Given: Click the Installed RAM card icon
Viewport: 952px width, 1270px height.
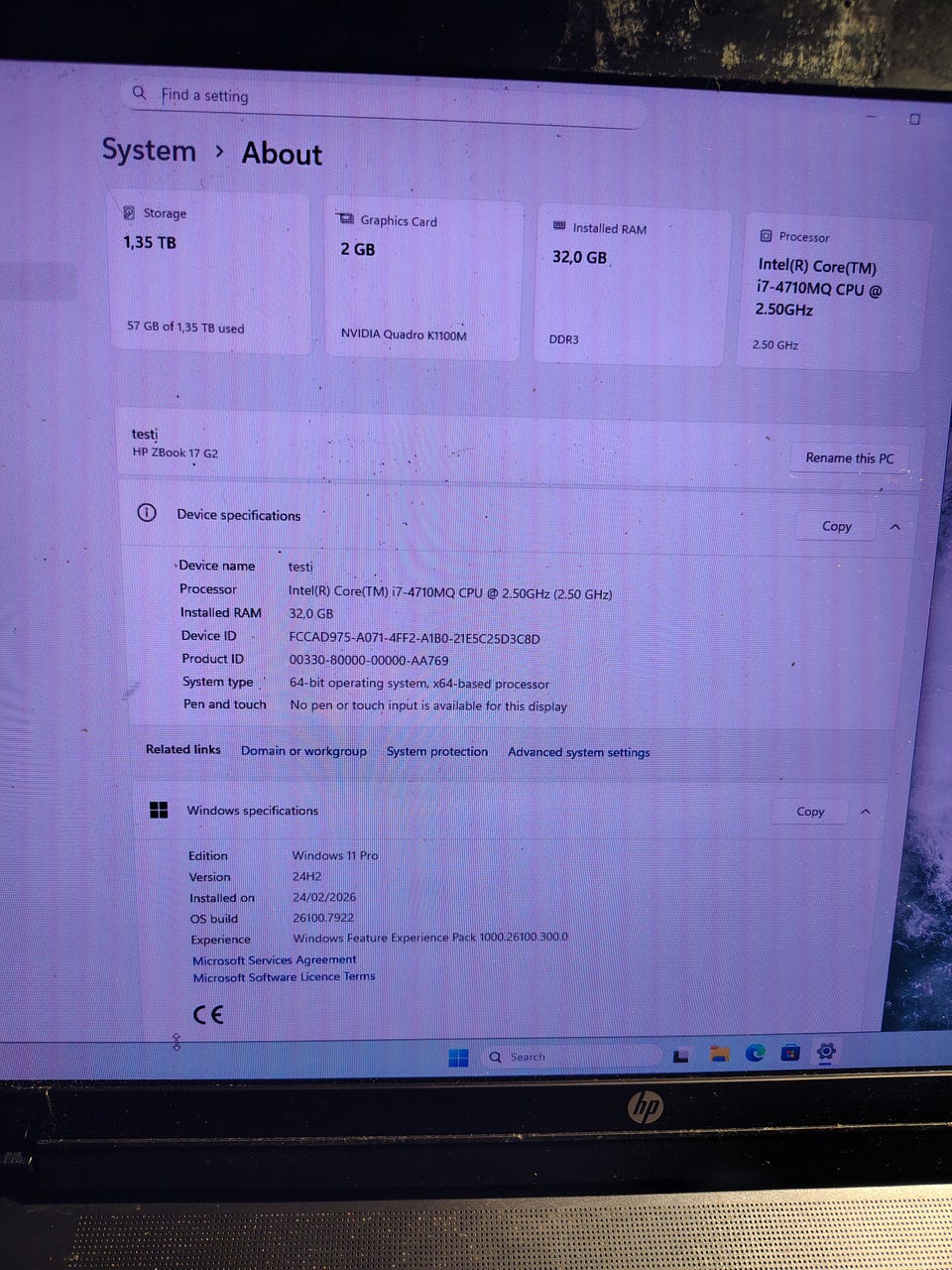Looking at the screenshot, I should pyautogui.click(x=559, y=226).
